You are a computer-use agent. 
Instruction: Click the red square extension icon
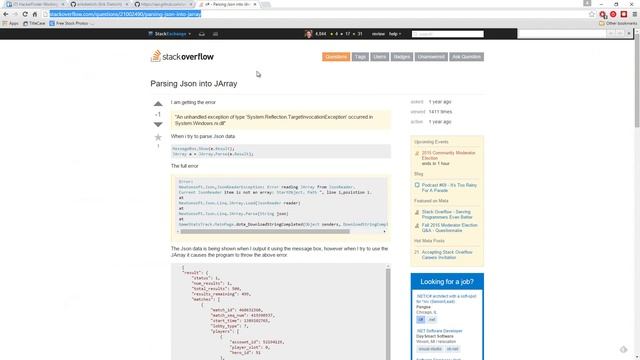point(624,14)
